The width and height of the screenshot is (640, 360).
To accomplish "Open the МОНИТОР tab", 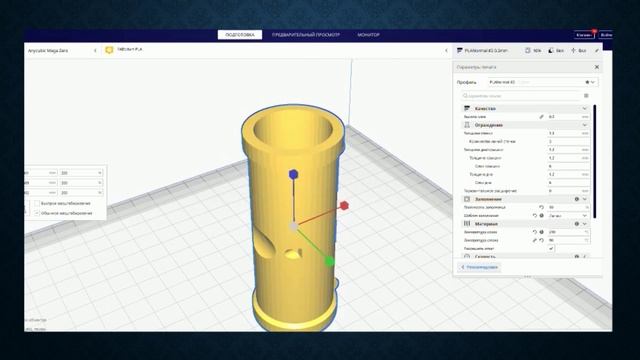I will pos(369,35).
